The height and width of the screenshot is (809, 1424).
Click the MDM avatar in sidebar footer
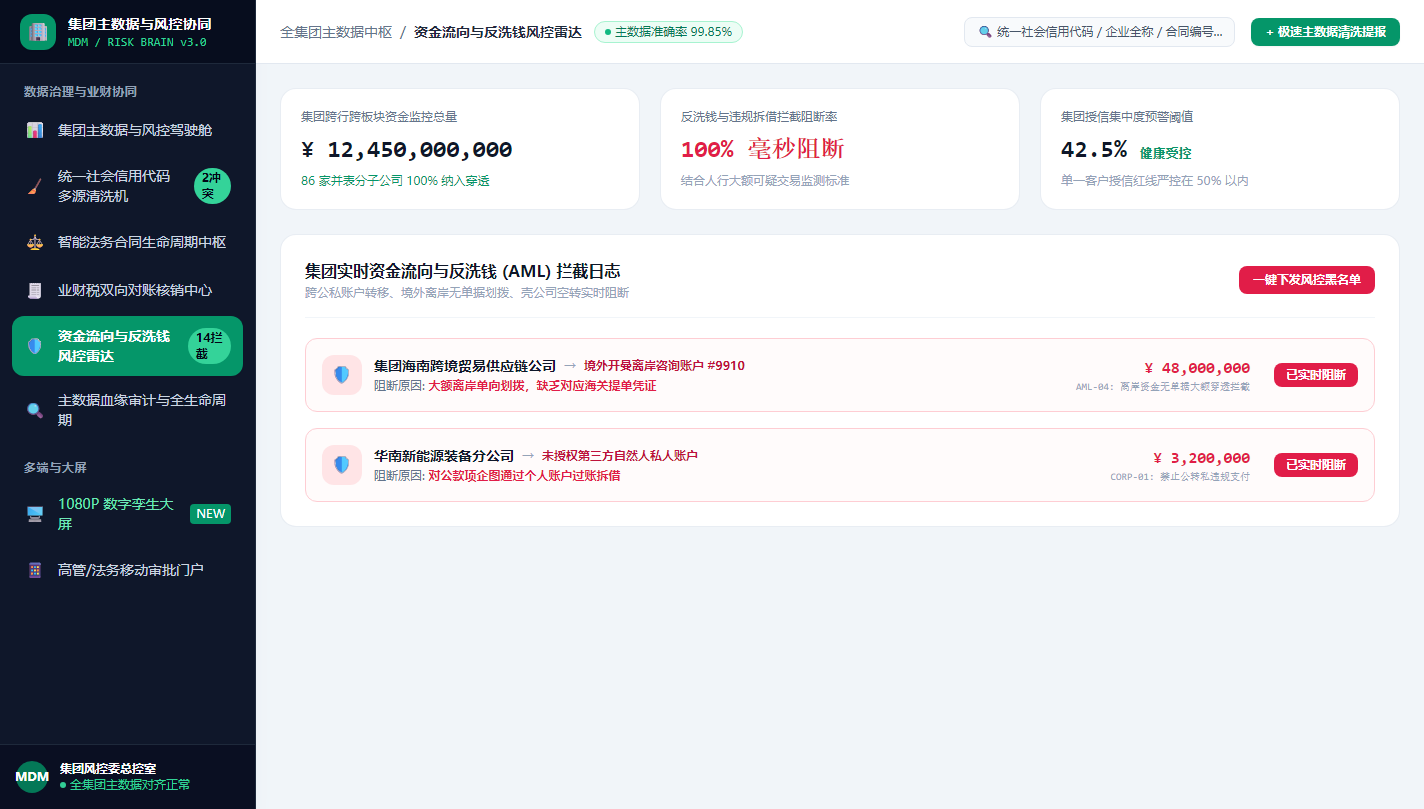32,777
